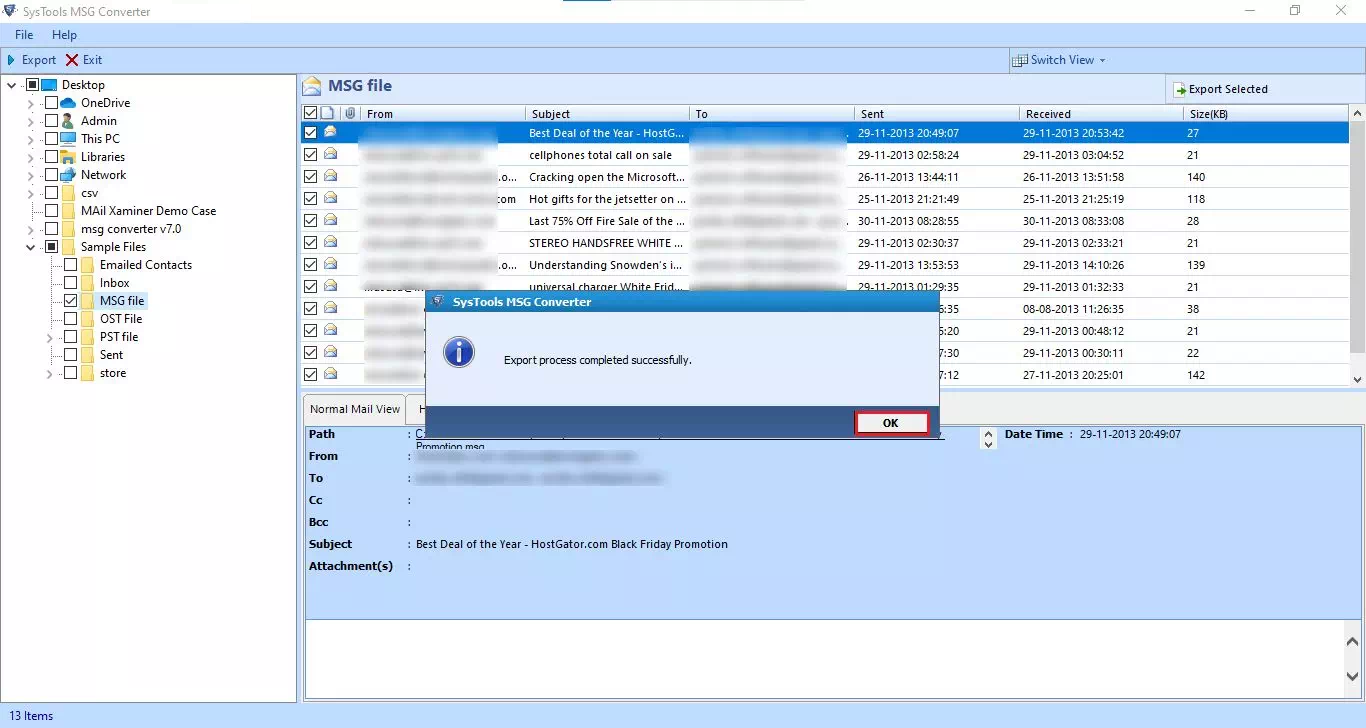Sort list by Subject column header
This screenshot has height=728, width=1366.
[607, 114]
